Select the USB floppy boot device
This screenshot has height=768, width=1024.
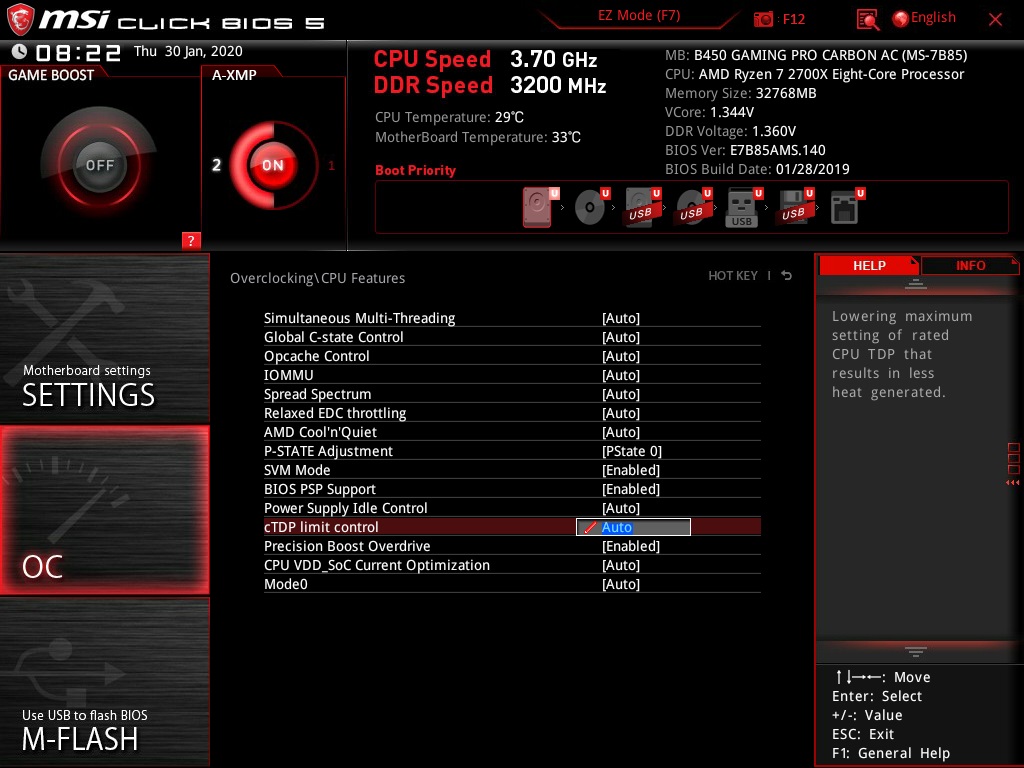pos(795,207)
